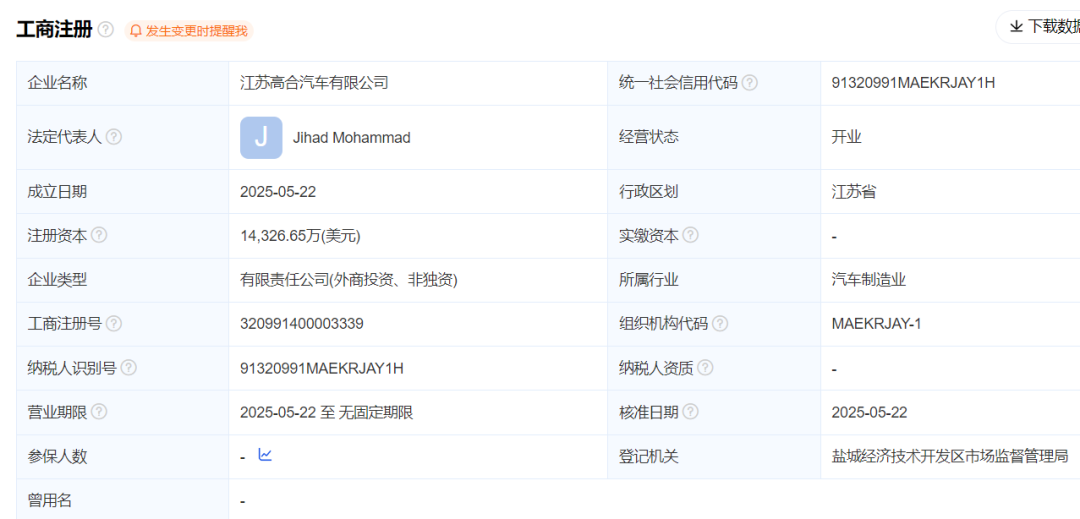Screen dimensions: 1080x519
Task: Click the credit code 91320991MAEKRJAY1H value
Action: pos(913,83)
